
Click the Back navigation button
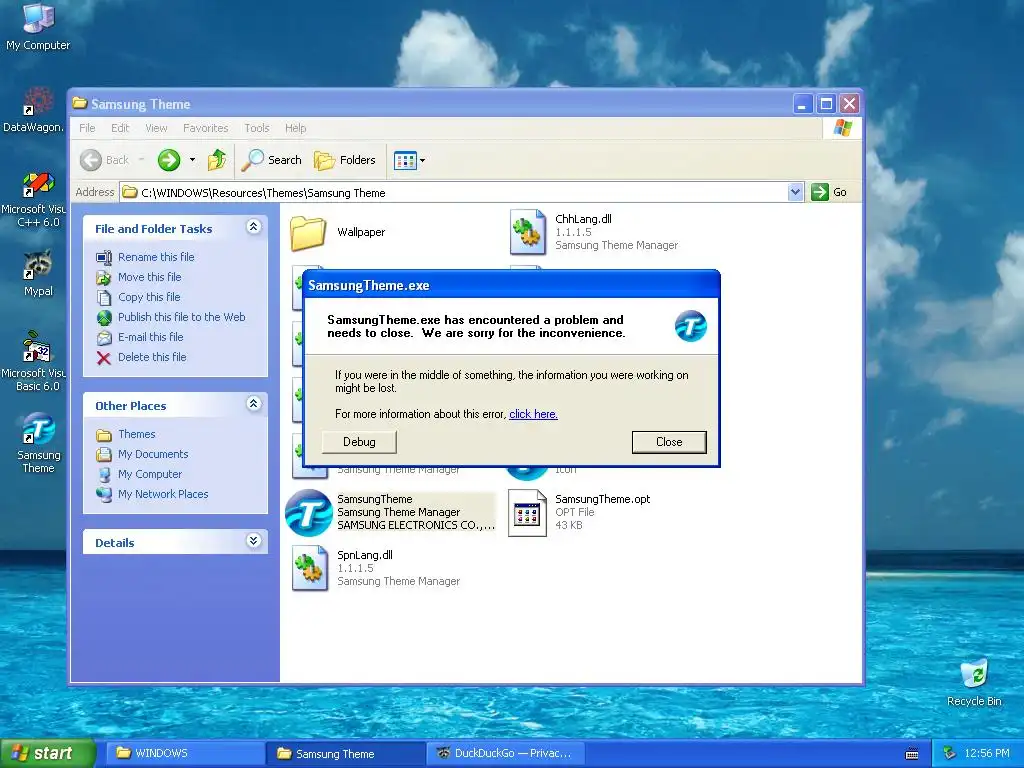[x=105, y=160]
